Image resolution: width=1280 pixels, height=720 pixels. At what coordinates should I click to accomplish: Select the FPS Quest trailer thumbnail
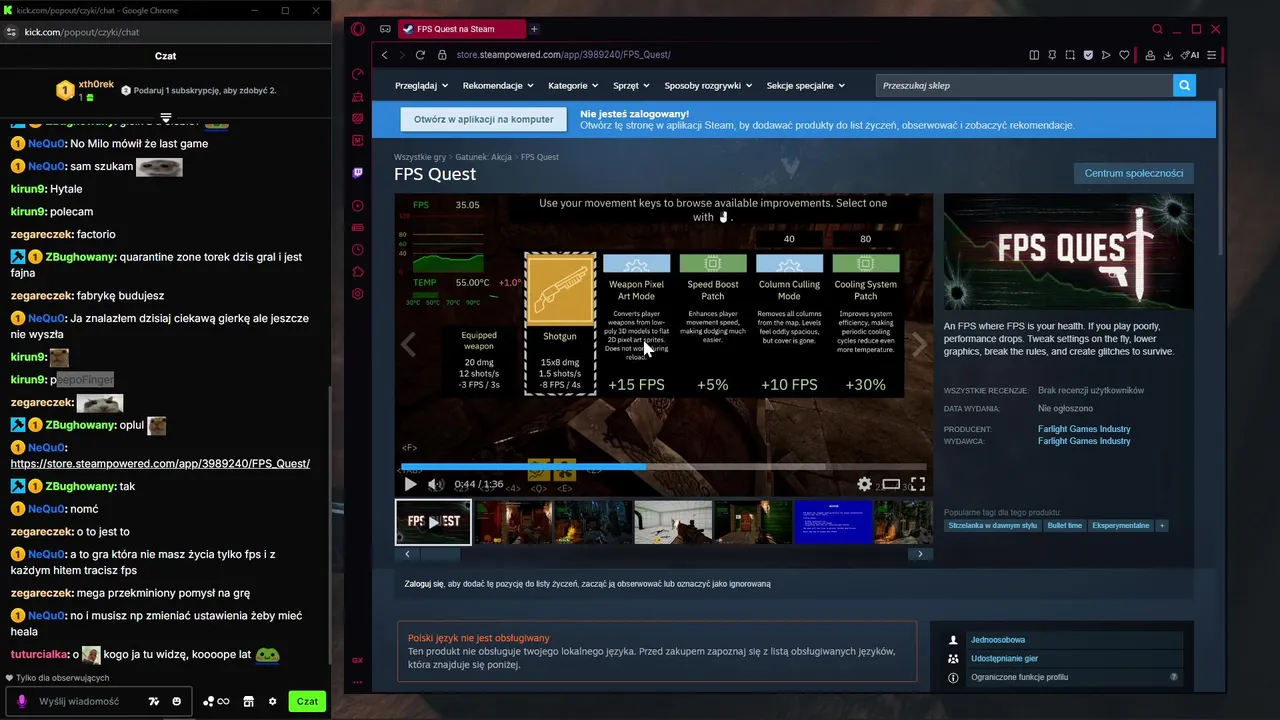[433, 522]
